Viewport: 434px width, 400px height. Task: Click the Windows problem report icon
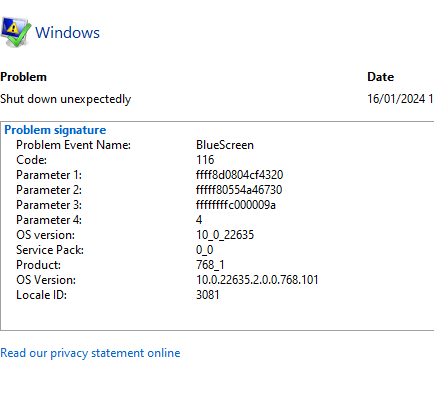click(x=16, y=32)
